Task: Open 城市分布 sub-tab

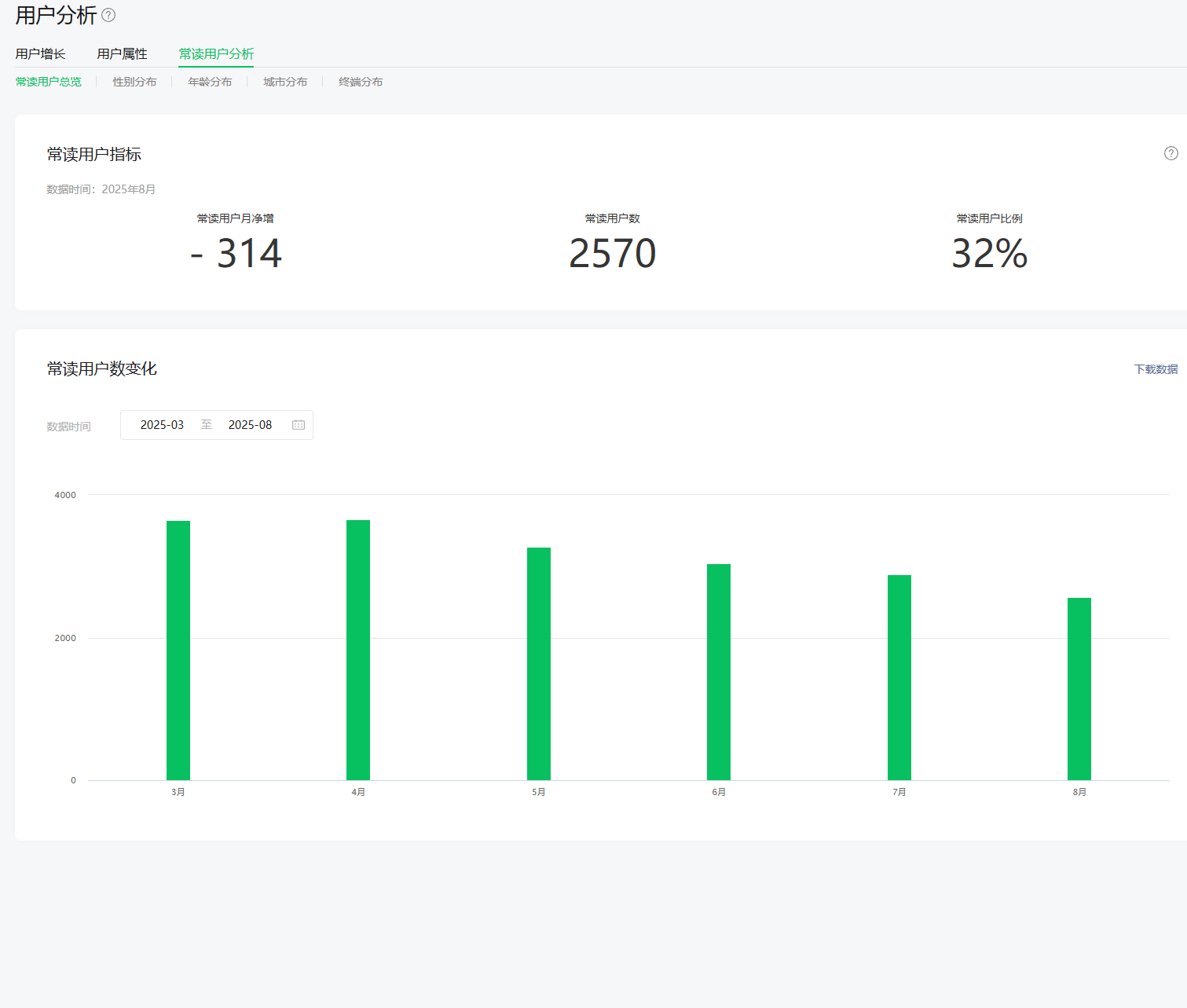Action: pos(285,82)
